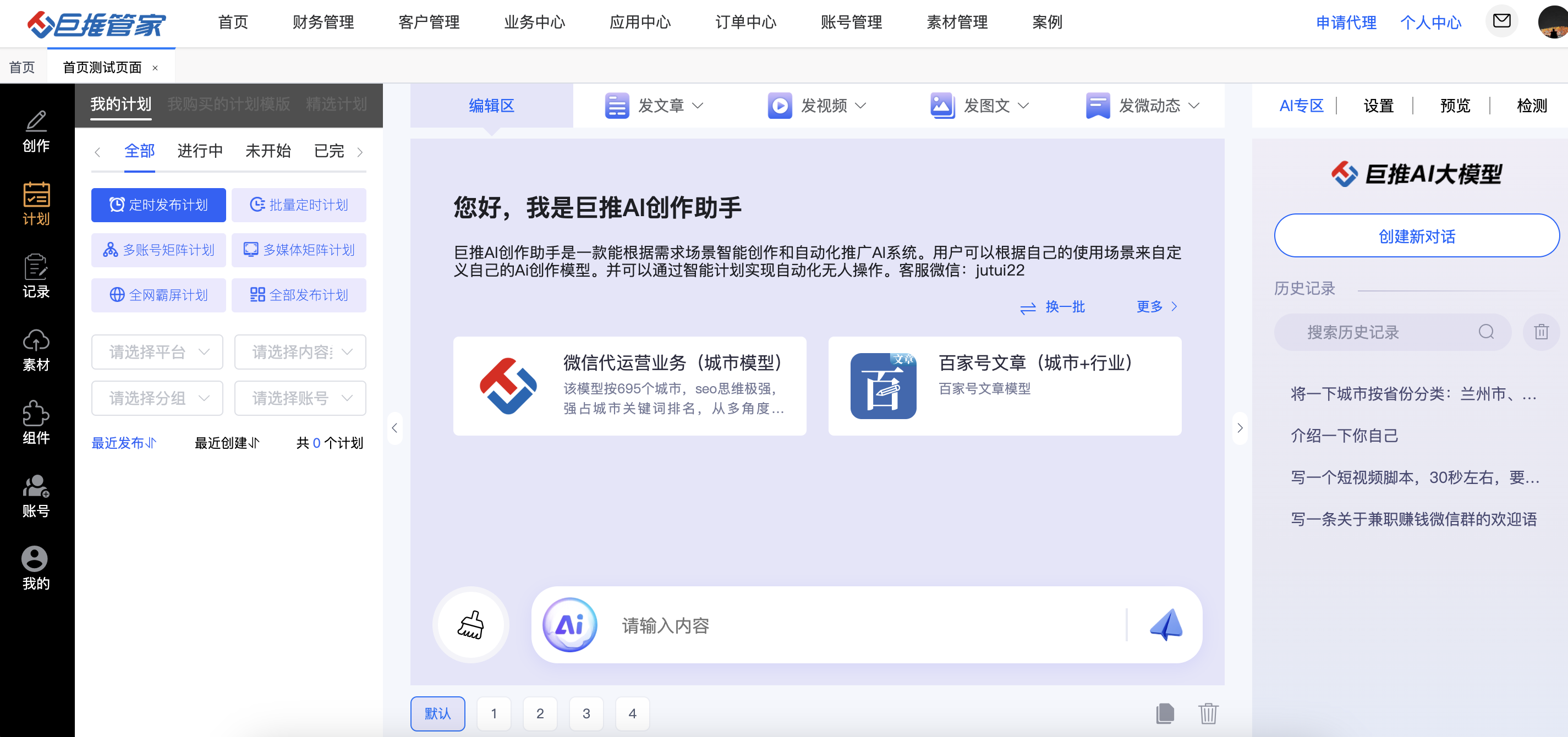This screenshot has height=737, width=1568.
Task: Click the trash icon beside history search
Action: [x=1540, y=332]
